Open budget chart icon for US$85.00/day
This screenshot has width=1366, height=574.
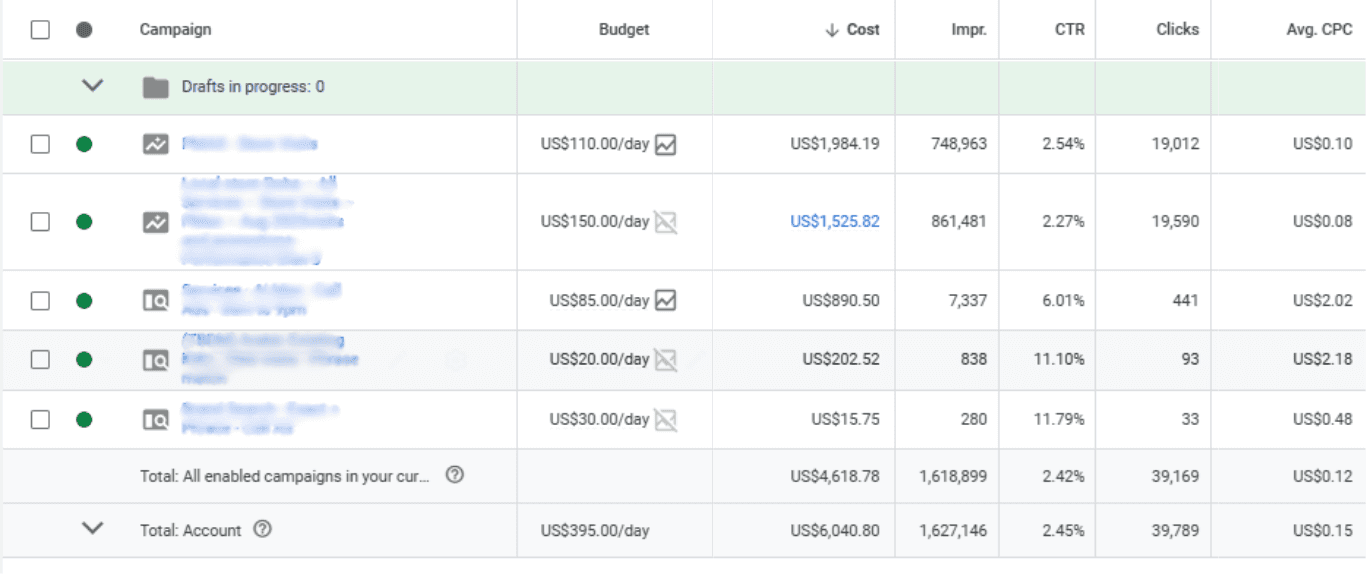[x=666, y=300]
